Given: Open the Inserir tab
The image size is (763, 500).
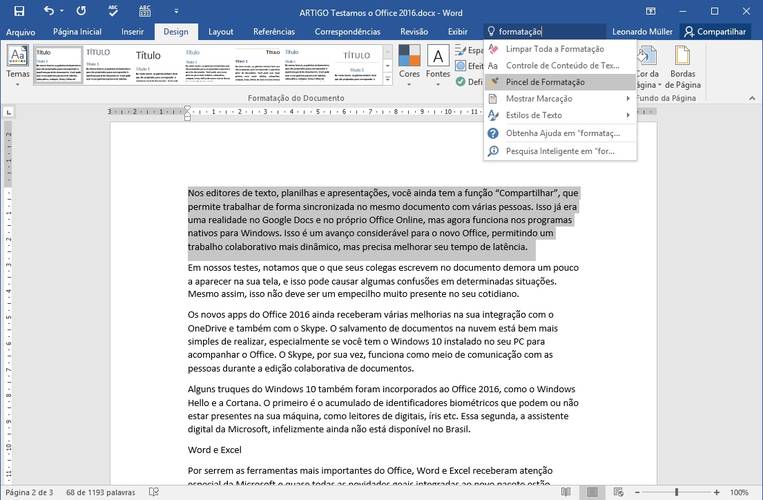Looking at the screenshot, I should (132, 32).
